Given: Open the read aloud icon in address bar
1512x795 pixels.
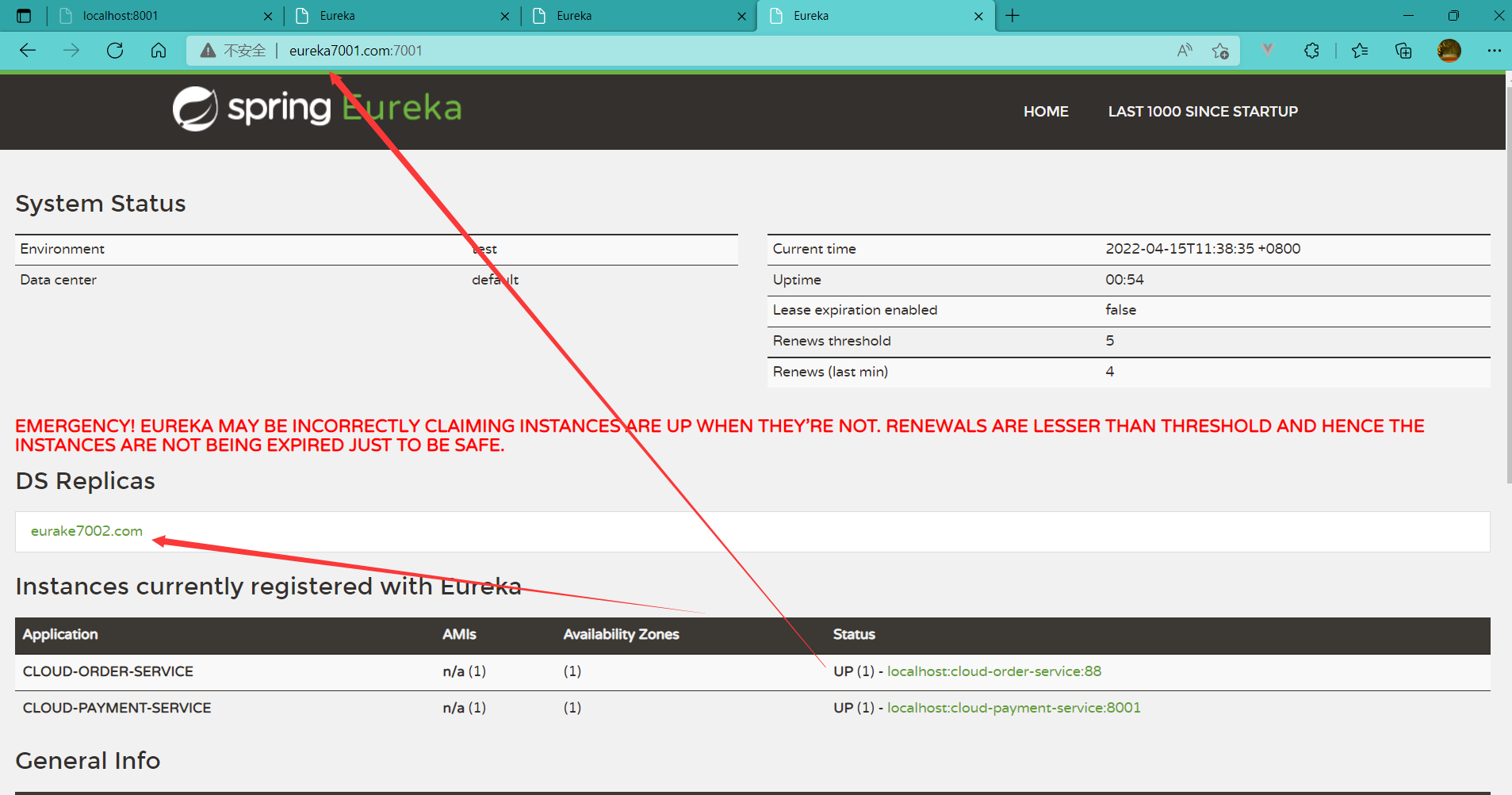Looking at the screenshot, I should click(x=1185, y=51).
